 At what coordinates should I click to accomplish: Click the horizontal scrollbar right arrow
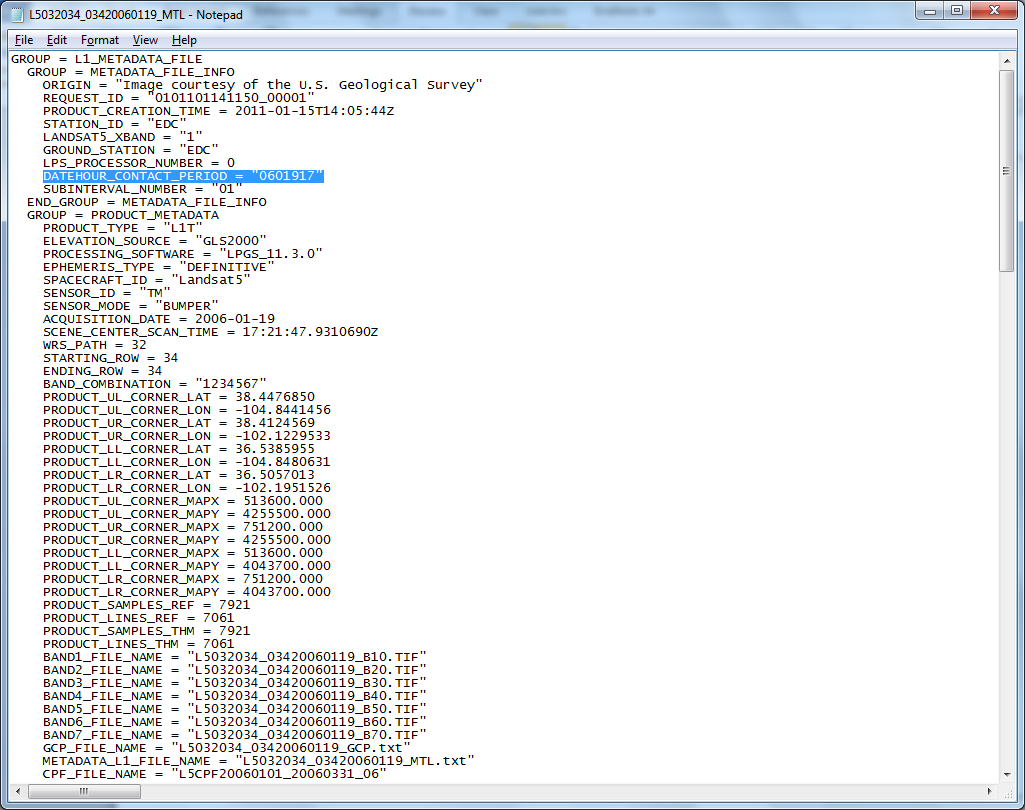point(990,791)
